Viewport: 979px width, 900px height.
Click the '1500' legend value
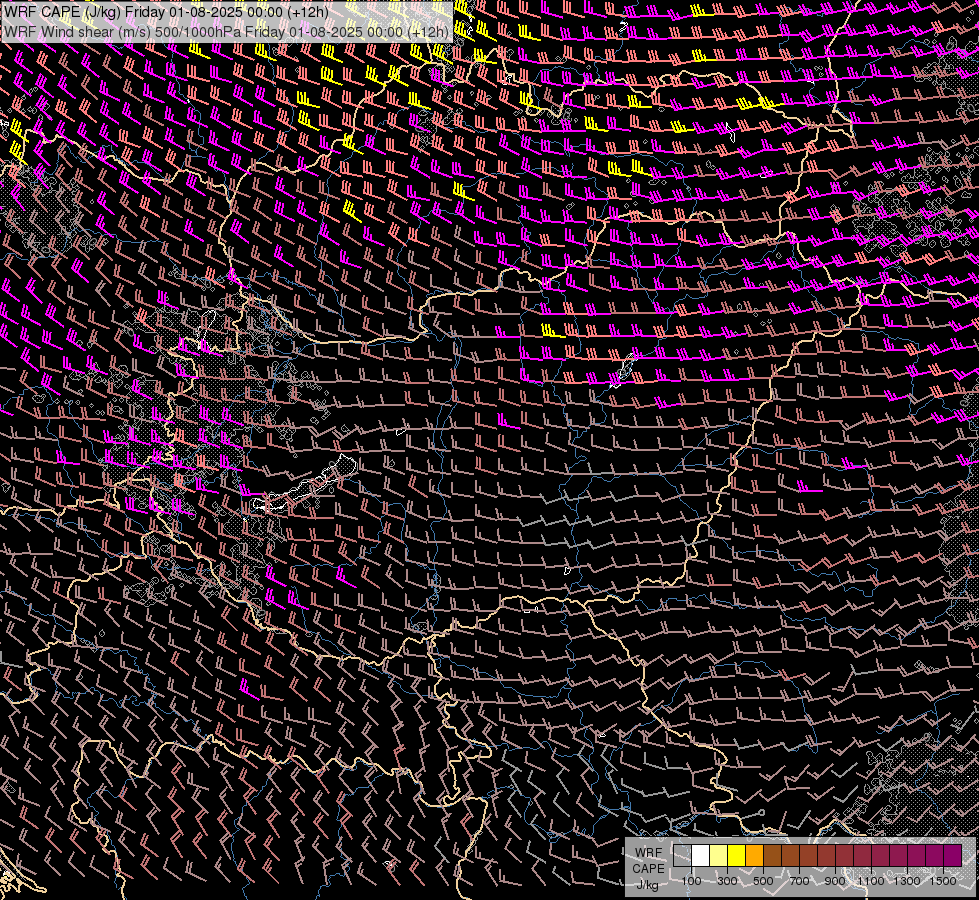(943, 881)
